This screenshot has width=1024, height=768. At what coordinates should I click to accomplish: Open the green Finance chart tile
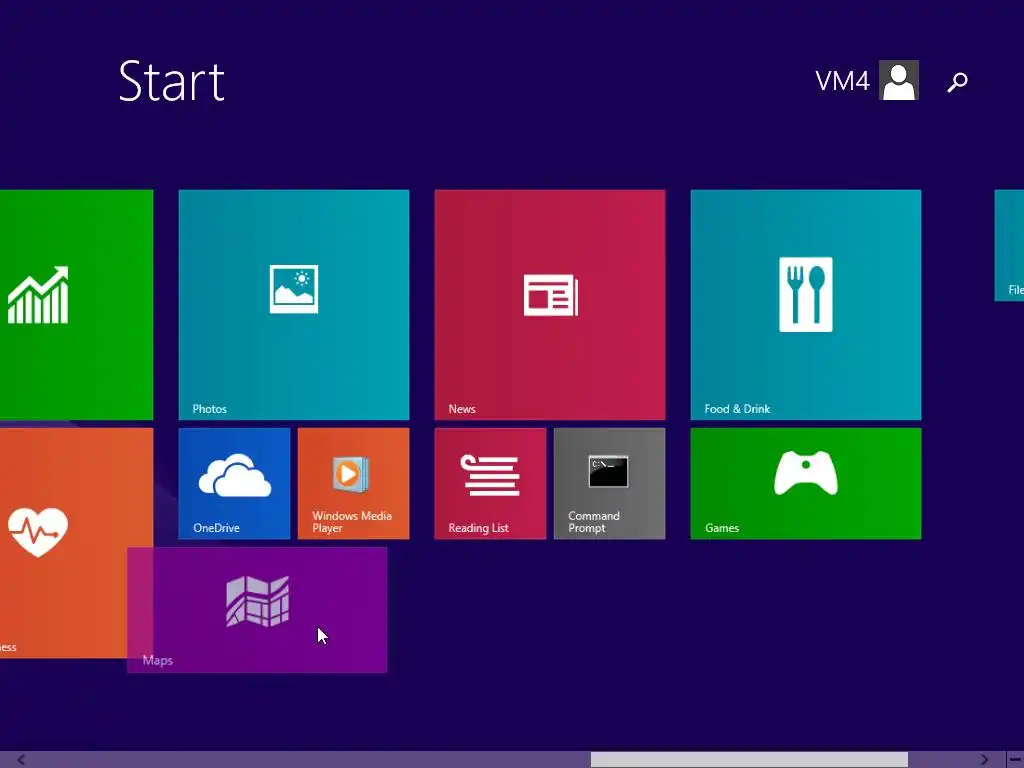76,304
